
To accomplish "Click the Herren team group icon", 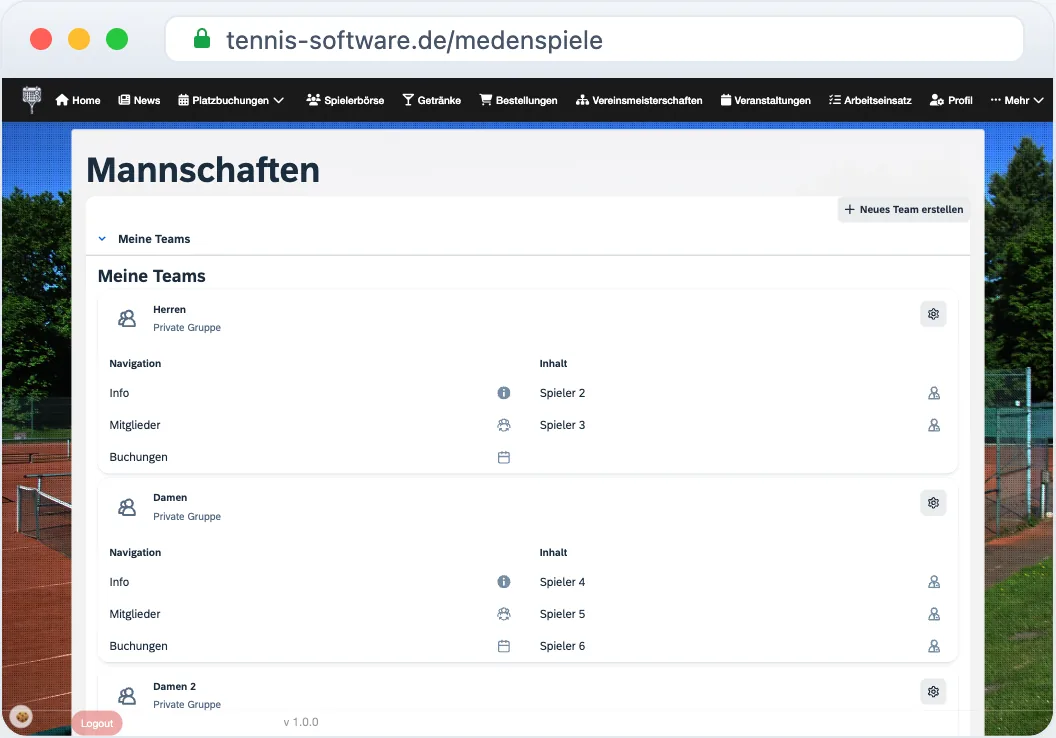I will (127, 318).
